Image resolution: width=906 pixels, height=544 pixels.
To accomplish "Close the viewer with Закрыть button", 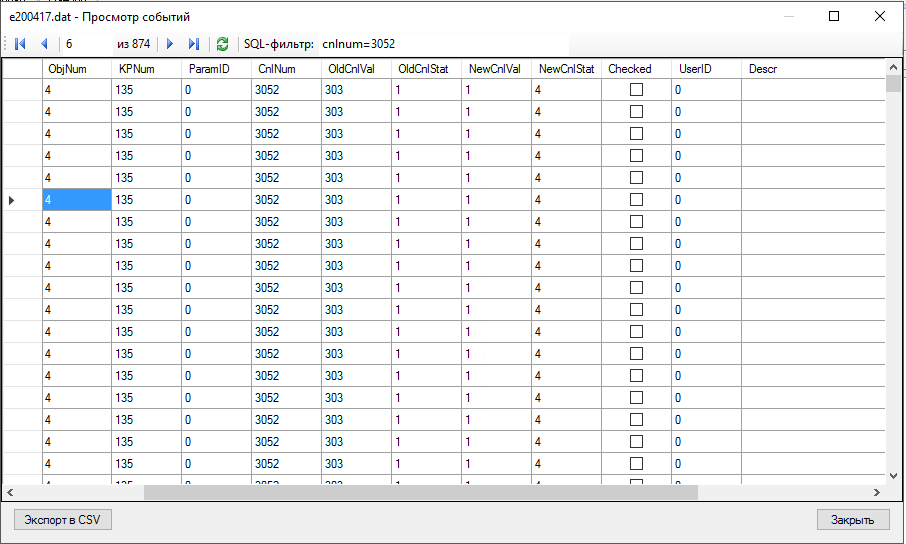I will click(x=853, y=520).
